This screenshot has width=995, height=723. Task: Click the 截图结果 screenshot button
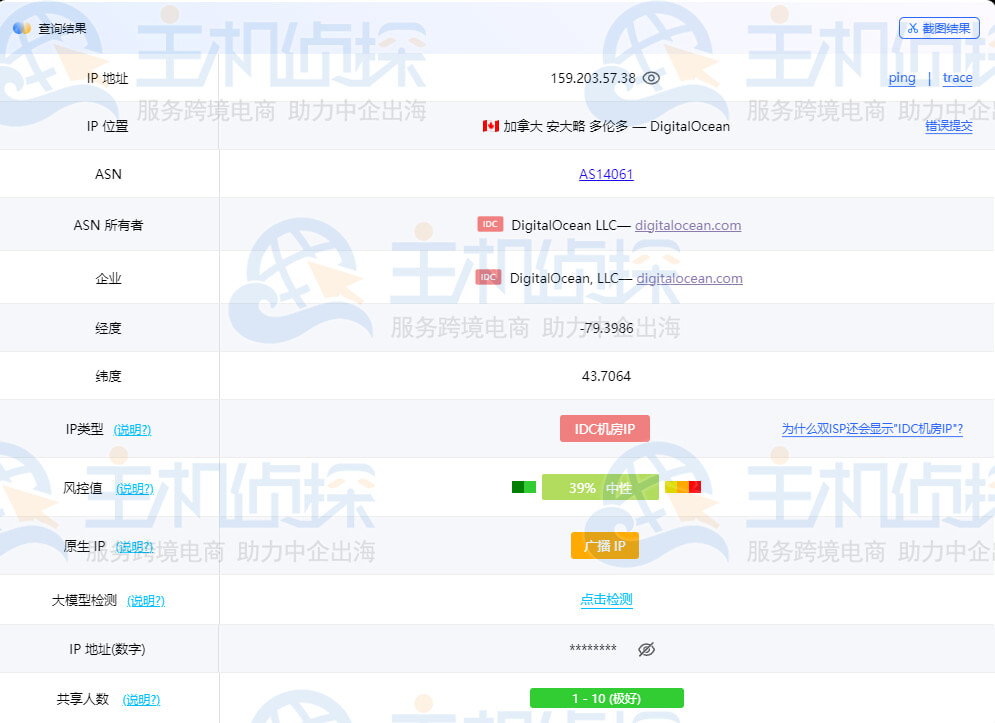(939, 28)
